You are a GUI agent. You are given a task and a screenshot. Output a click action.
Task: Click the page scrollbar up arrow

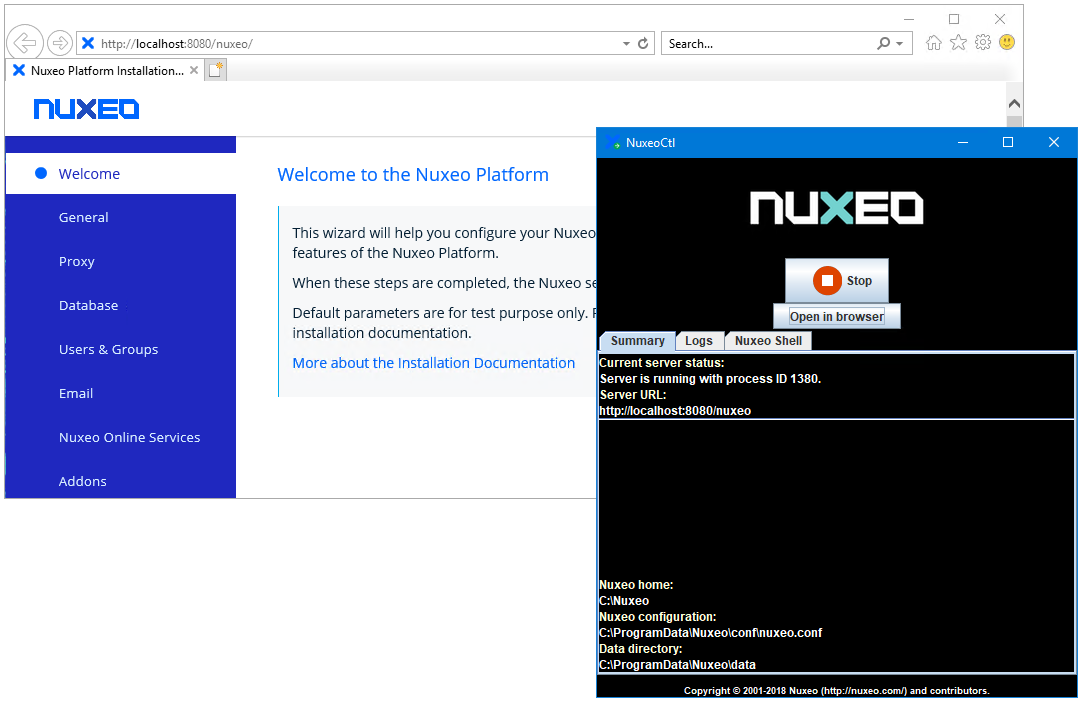tap(1014, 104)
